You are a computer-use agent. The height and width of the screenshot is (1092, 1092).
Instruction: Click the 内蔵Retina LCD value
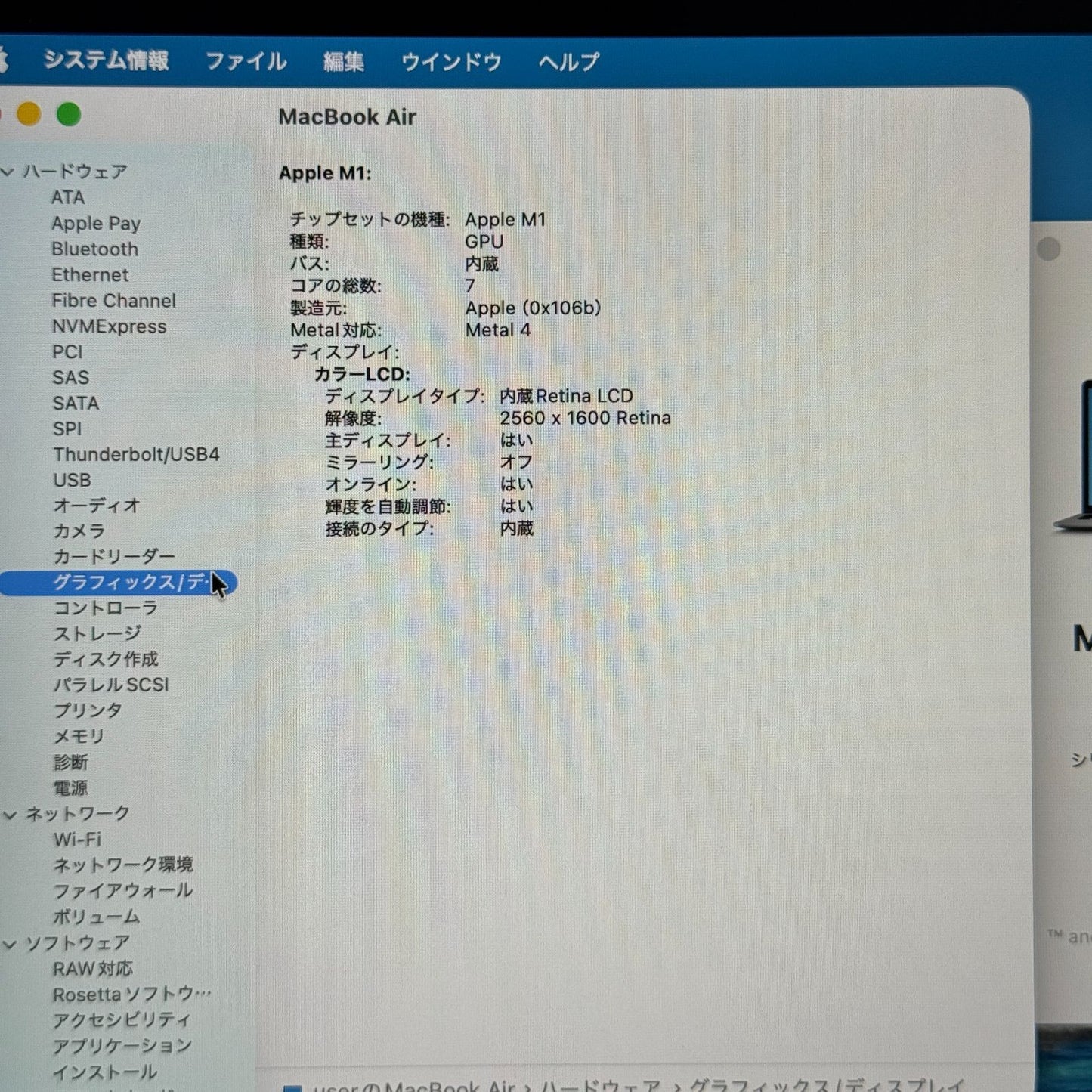click(566, 396)
